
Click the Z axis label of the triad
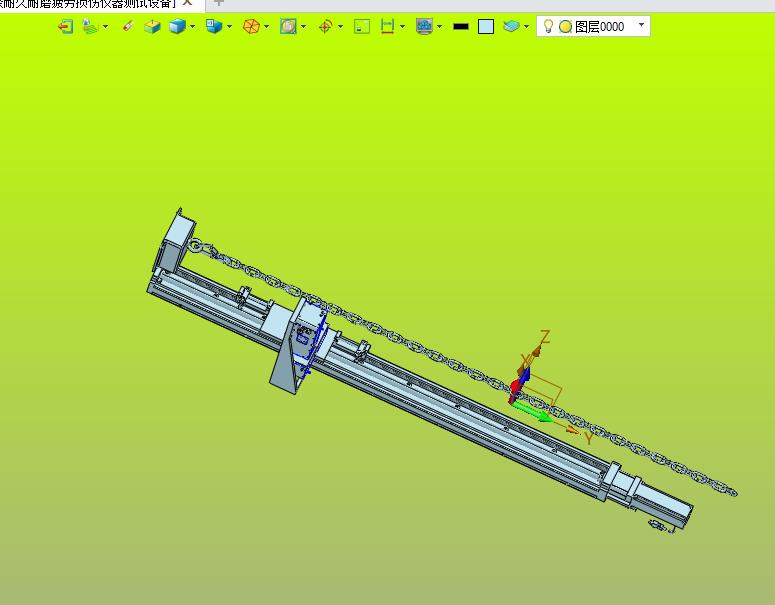545,337
